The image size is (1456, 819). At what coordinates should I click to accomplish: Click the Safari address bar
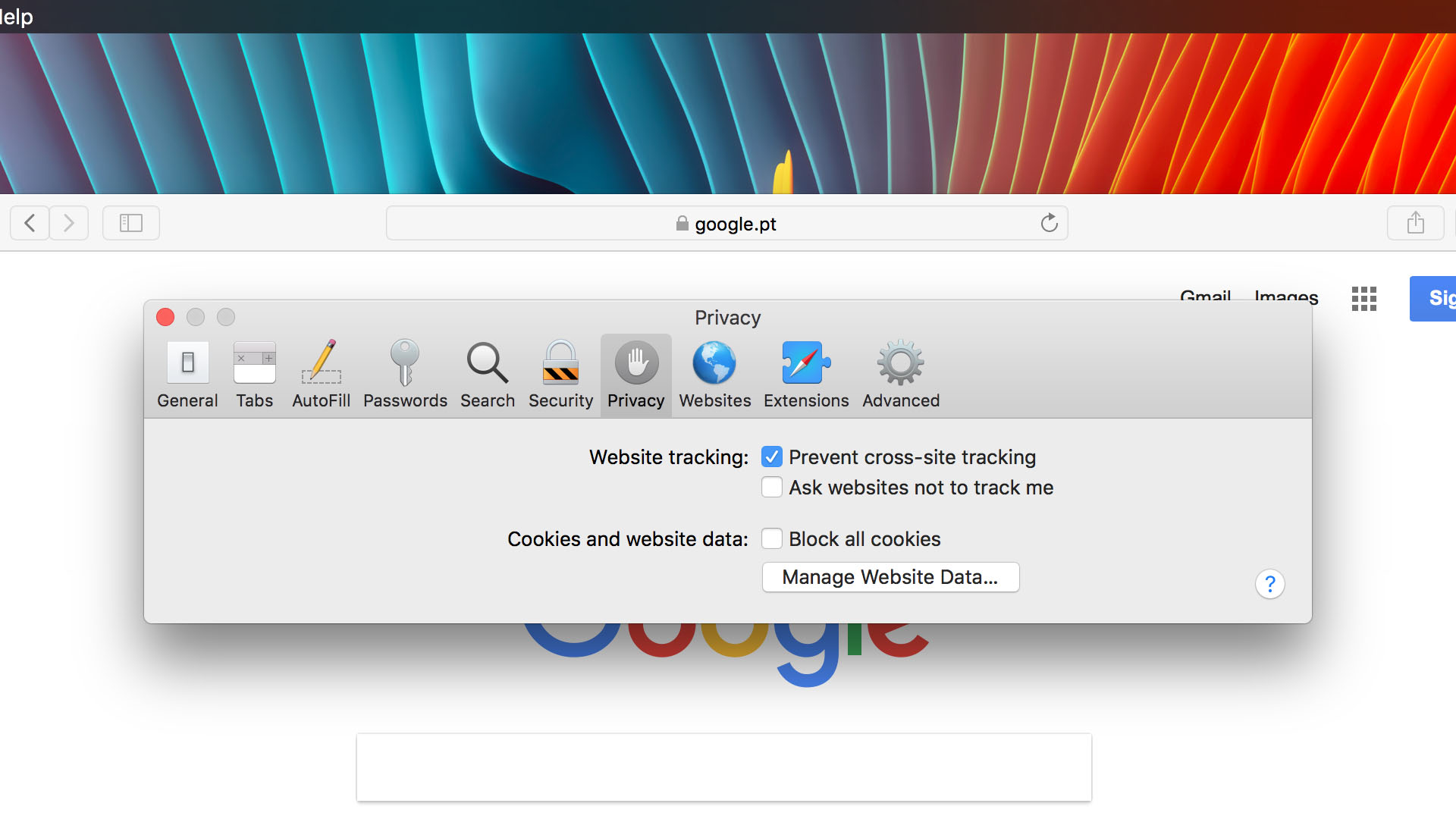[727, 222]
